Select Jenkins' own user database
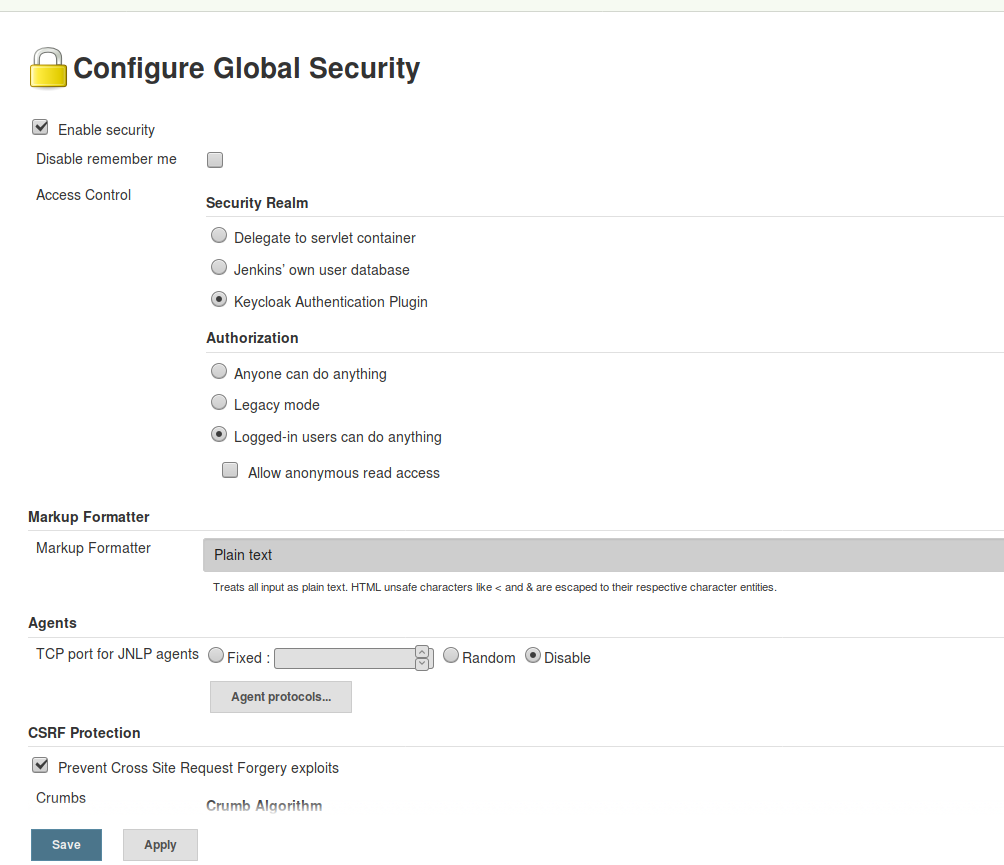The height and width of the screenshot is (865, 1004). [219, 268]
